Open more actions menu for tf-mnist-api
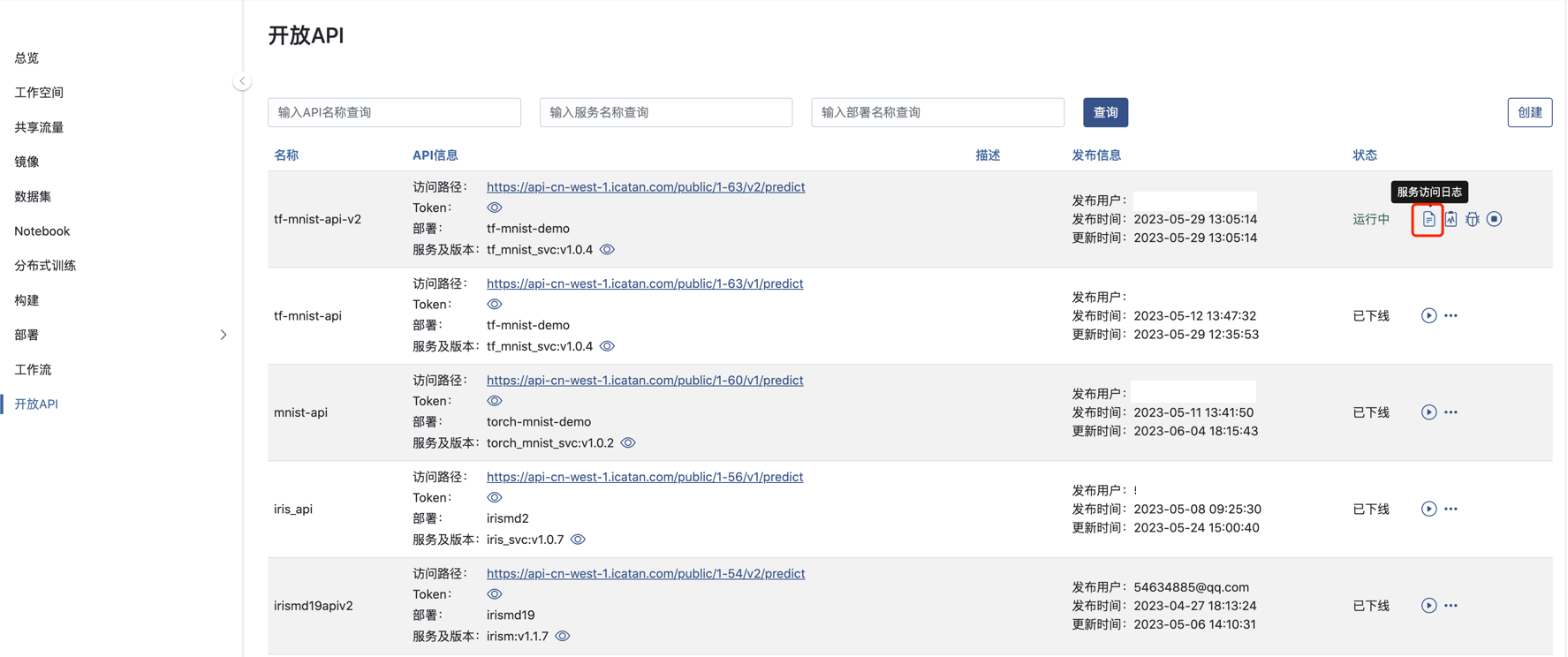This screenshot has height=657, width=1568. (x=1451, y=316)
